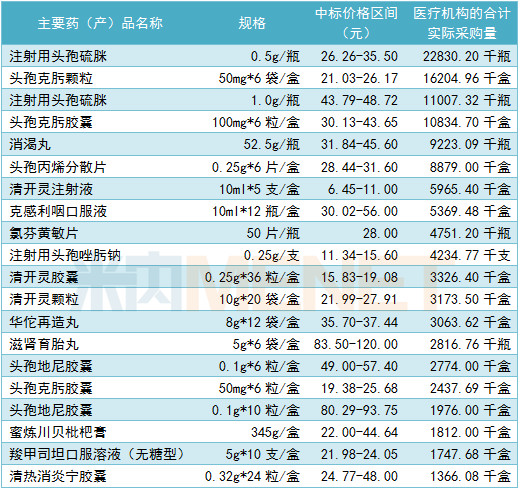
Task: Select the 医疗机构的合计实际采购量 header
Action: 462,23
